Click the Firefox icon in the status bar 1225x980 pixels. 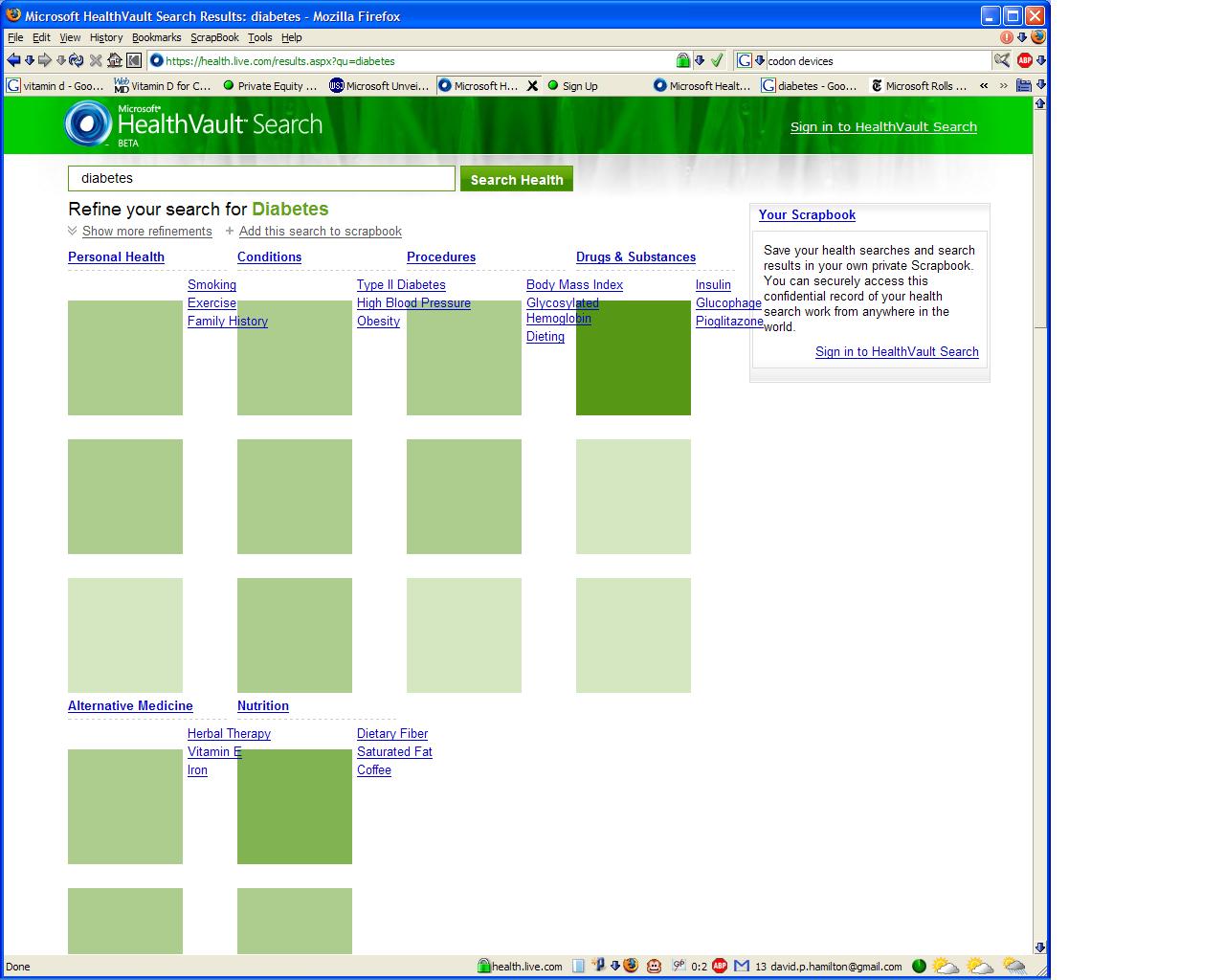point(631,966)
